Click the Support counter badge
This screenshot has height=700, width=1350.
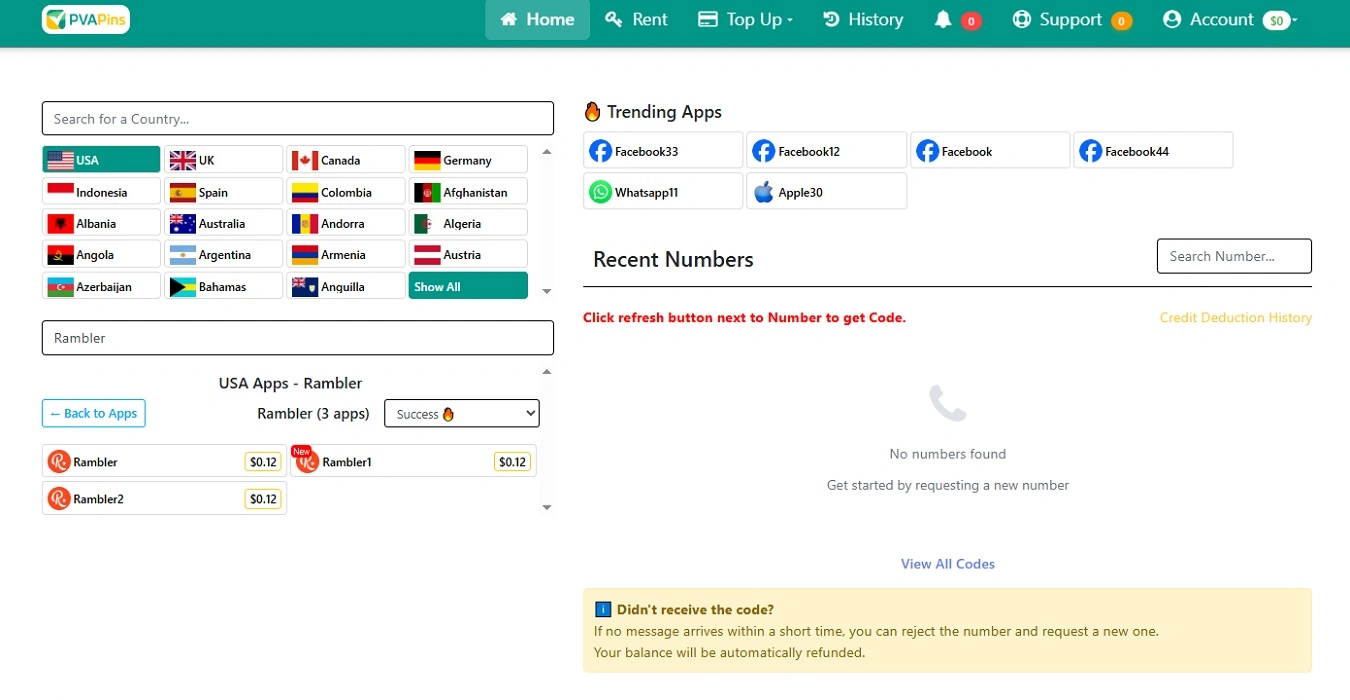[x=1121, y=20]
